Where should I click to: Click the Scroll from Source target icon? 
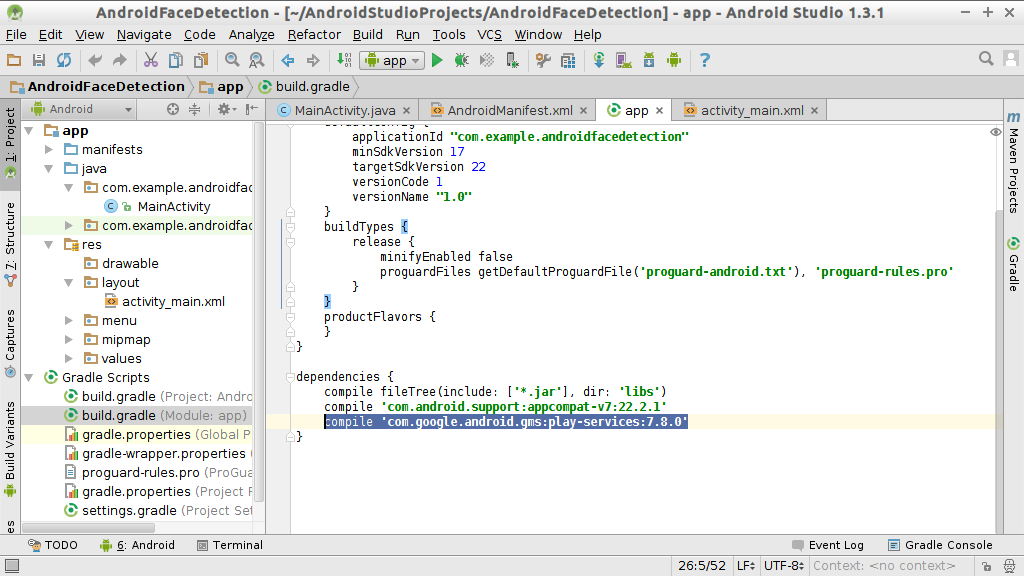click(172, 110)
